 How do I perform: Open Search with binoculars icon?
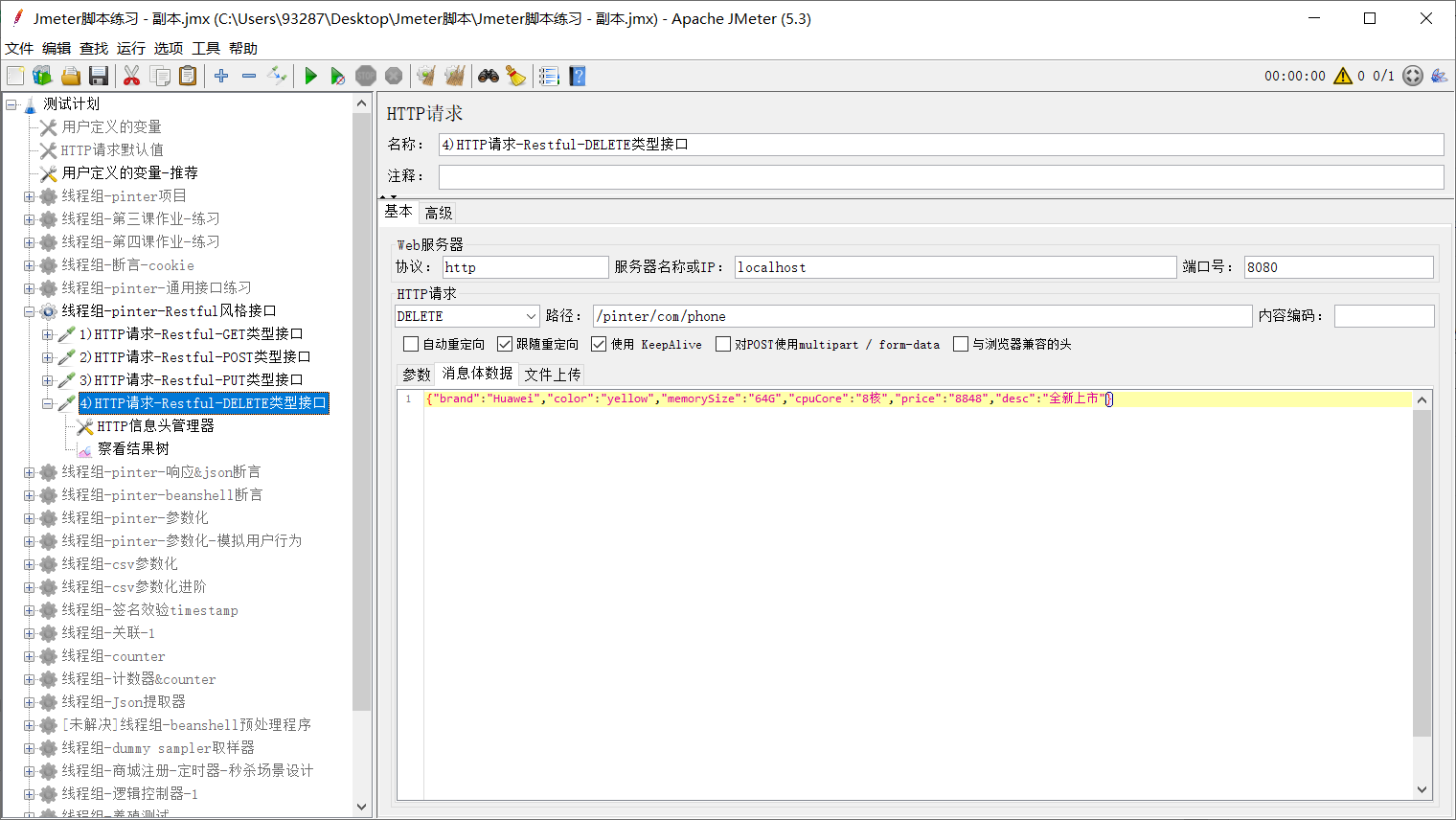click(x=489, y=76)
